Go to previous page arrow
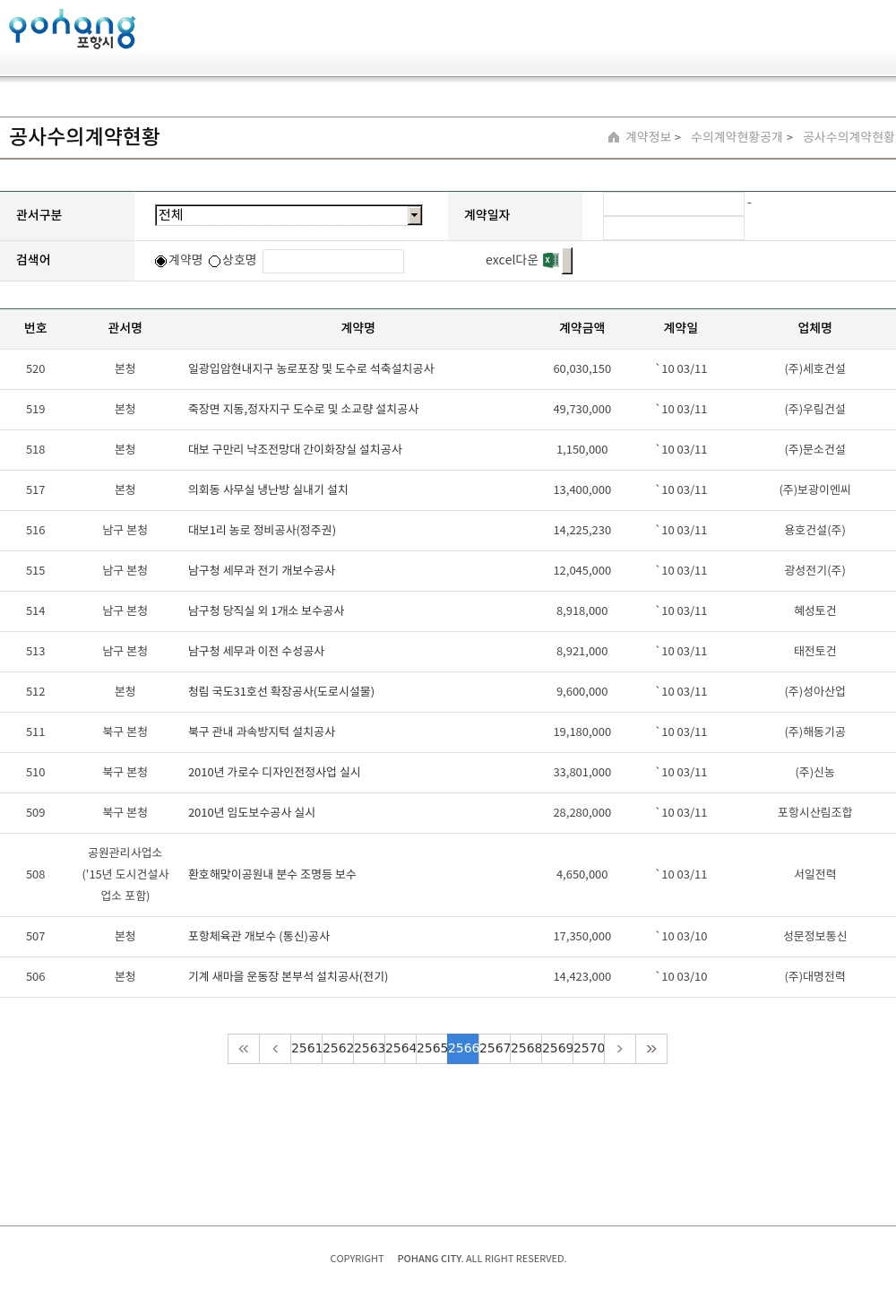Image resolution: width=896 pixels, height=1316 pixels. pyautogui.click(x=275, y=1049)
